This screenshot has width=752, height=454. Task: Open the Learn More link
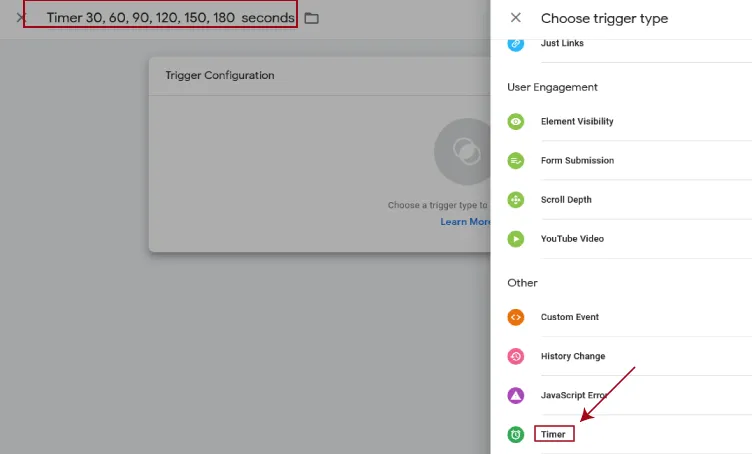click(465, 222)
